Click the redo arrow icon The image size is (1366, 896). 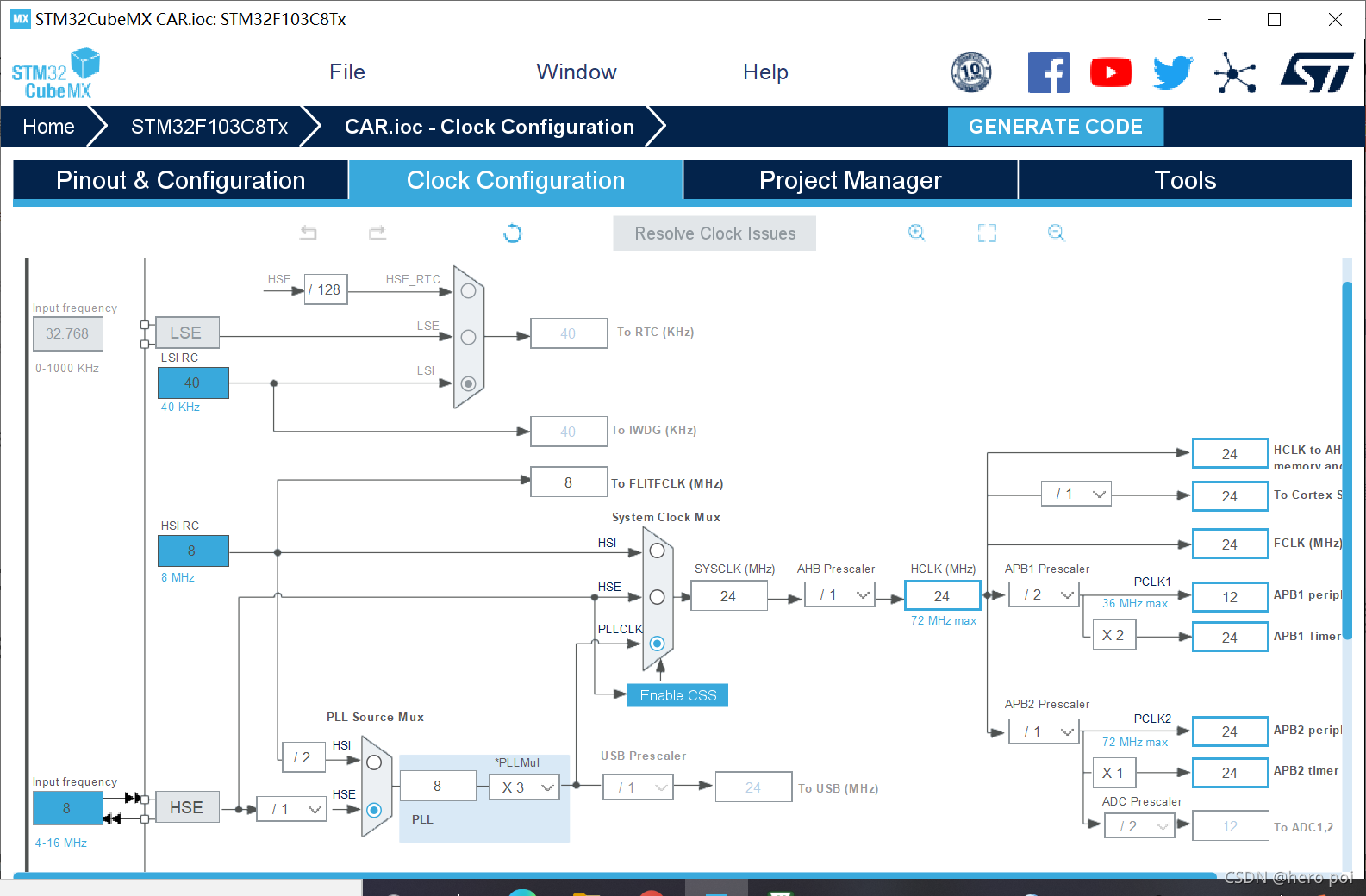(377, 233)
